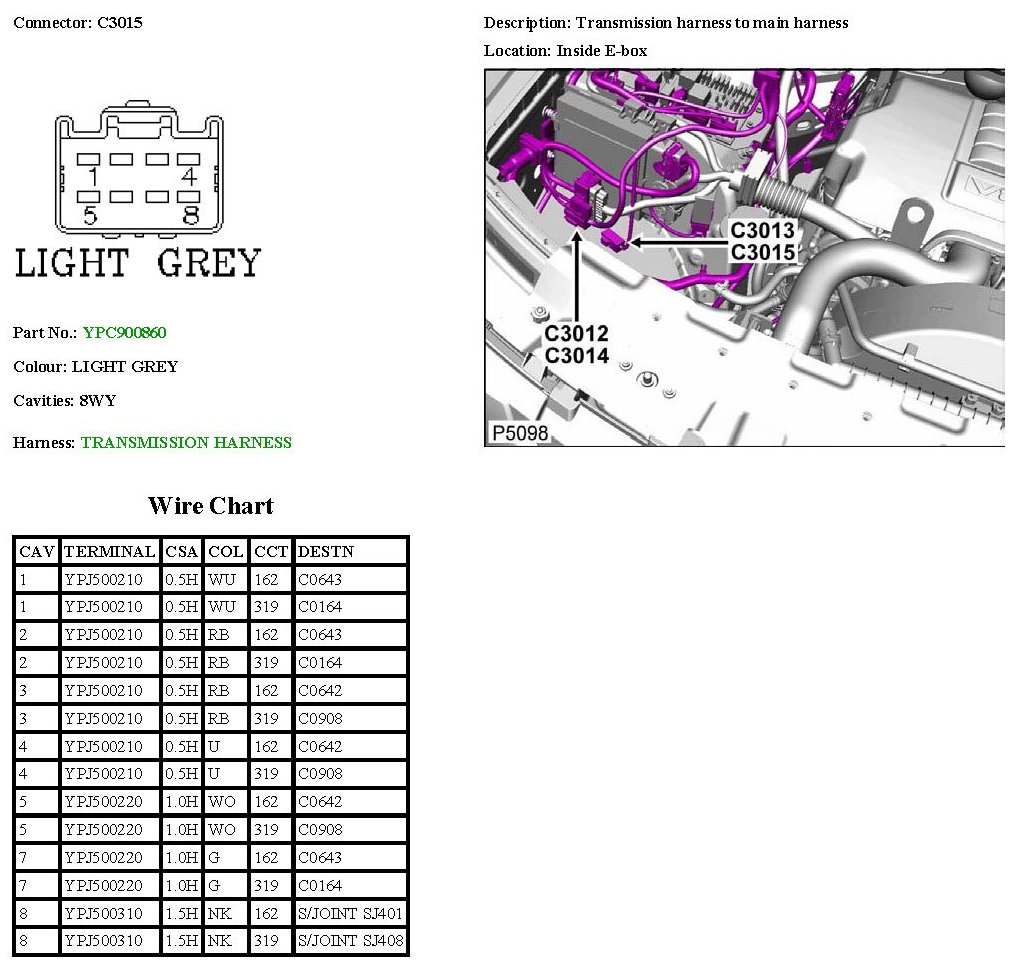This screenshot has width=1020, height=968.
Task: Click pin number 1 in connector diagram
Action: tap(92, 178)
